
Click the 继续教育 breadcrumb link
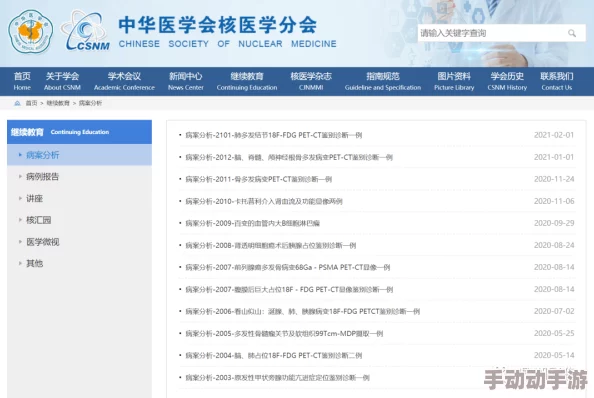click(x=58, y=103)
